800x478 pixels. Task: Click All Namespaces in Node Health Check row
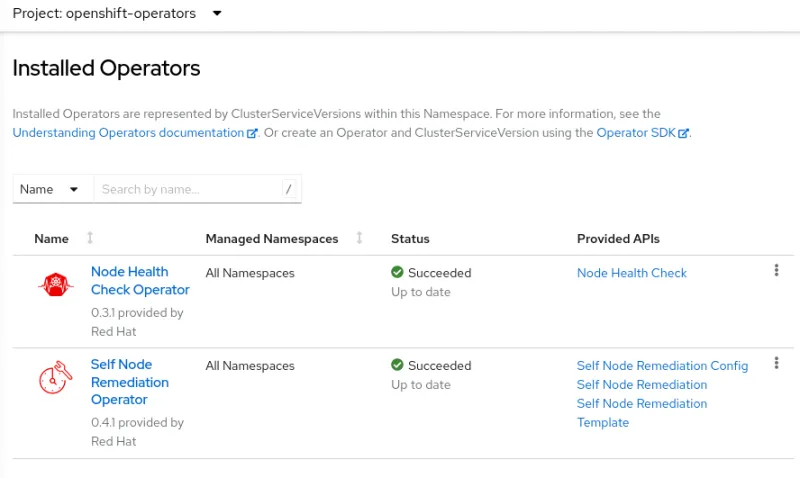(x=250, y=273)
